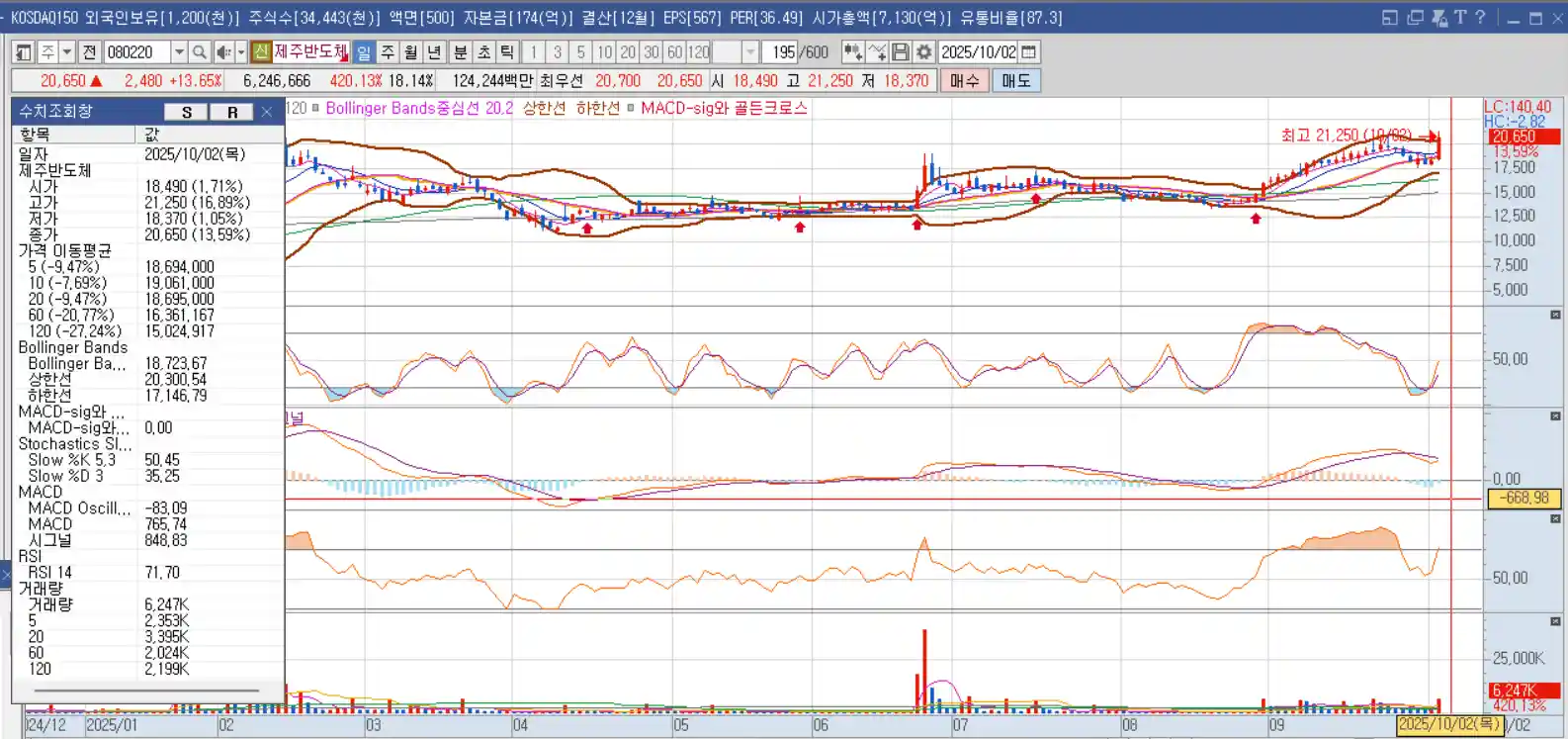Select the 초 seconds period toggle
The height and width of the screenshot is (739, 1568).
pyautogui.click(x=483, y=51)
